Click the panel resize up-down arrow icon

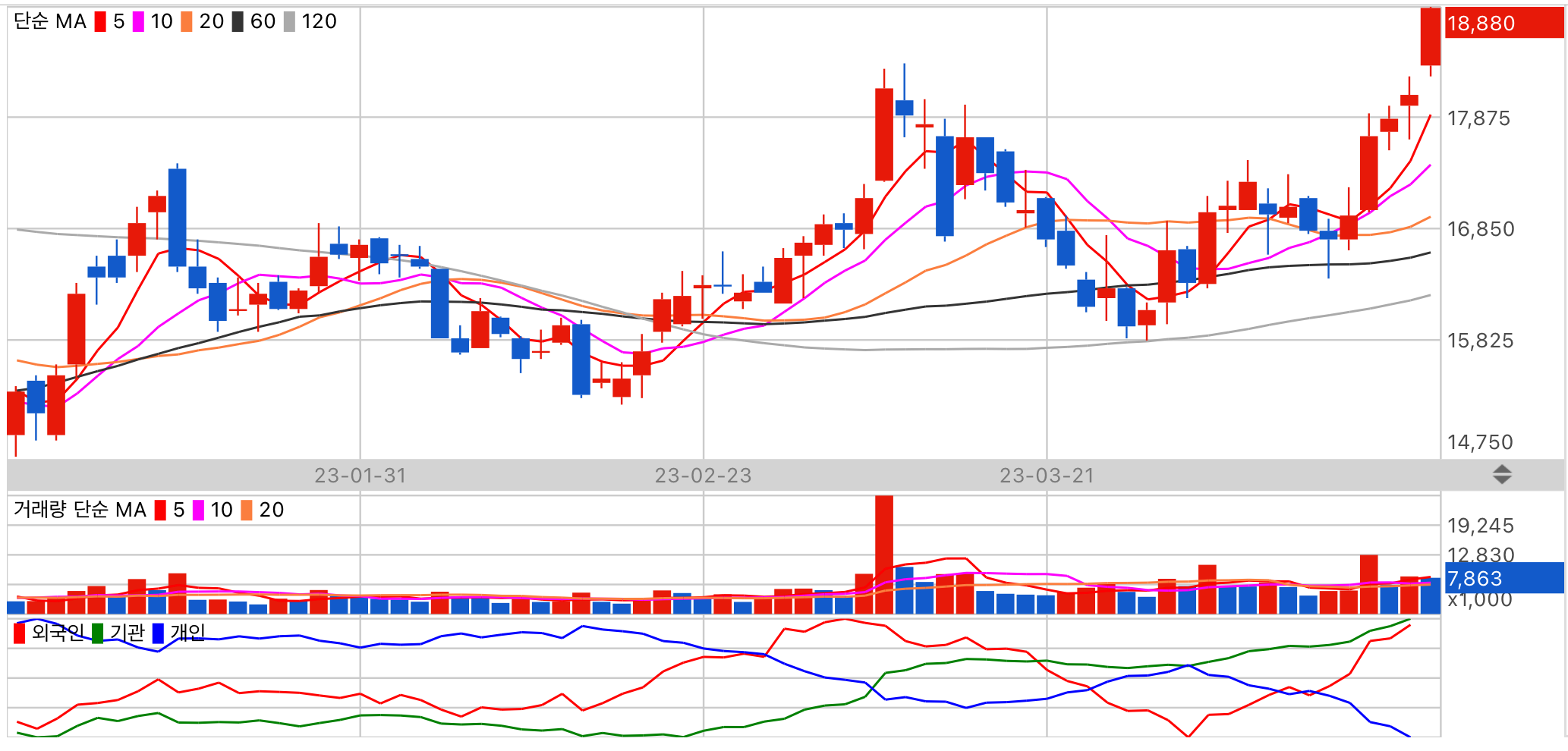1502,475
